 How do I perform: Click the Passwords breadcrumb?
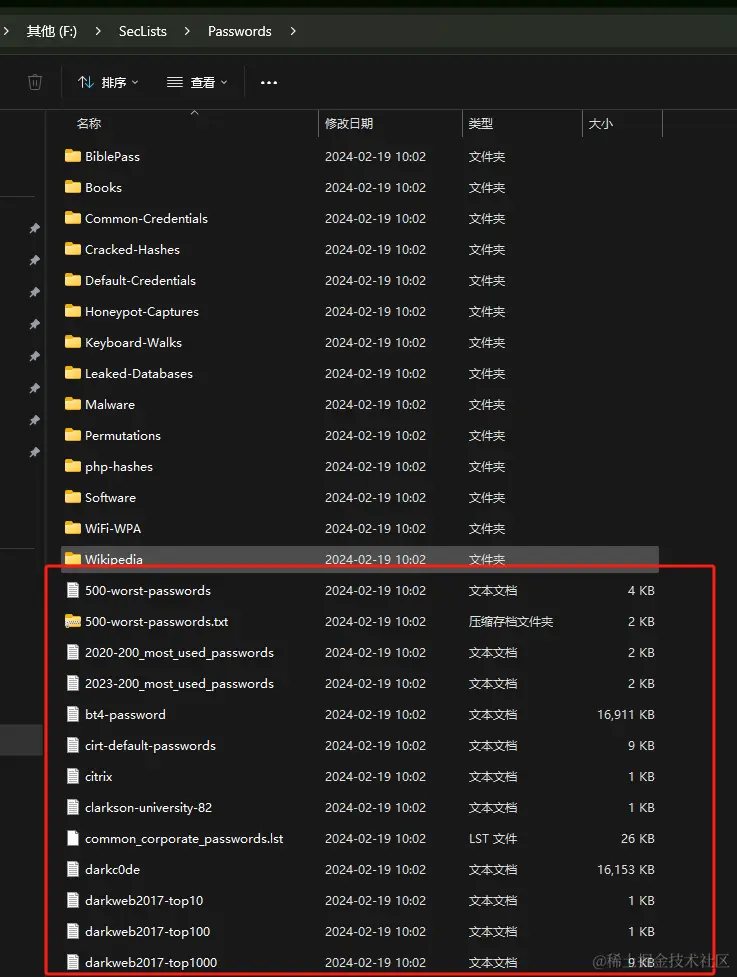click(x=240, y=31)
